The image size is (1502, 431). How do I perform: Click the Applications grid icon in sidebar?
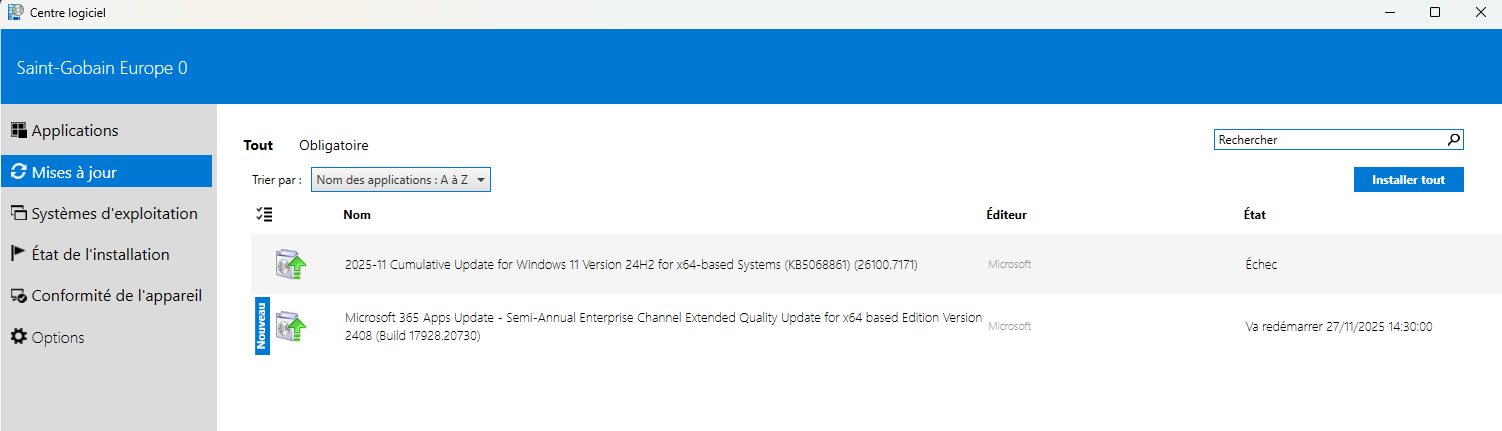(x=18, y=130)
